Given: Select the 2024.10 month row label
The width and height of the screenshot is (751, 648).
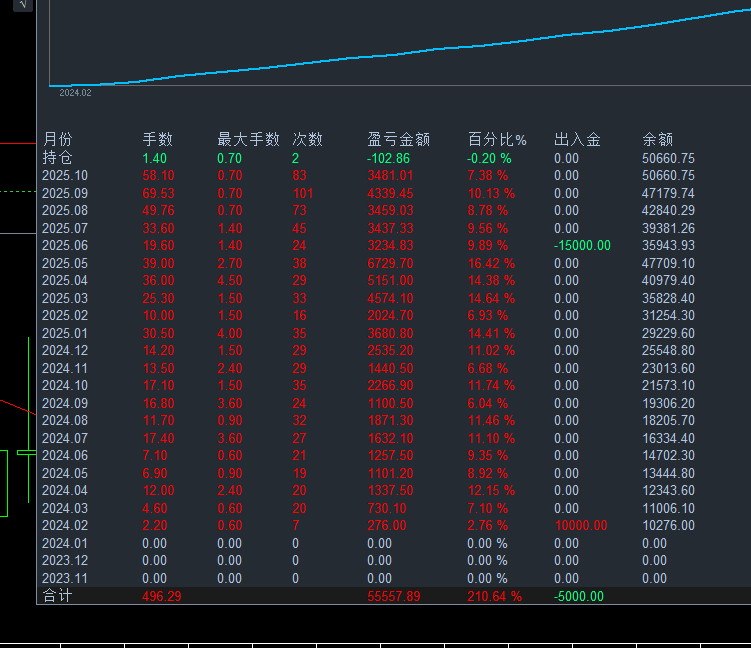Looking at the screenshot, I should tap(65, 385).
